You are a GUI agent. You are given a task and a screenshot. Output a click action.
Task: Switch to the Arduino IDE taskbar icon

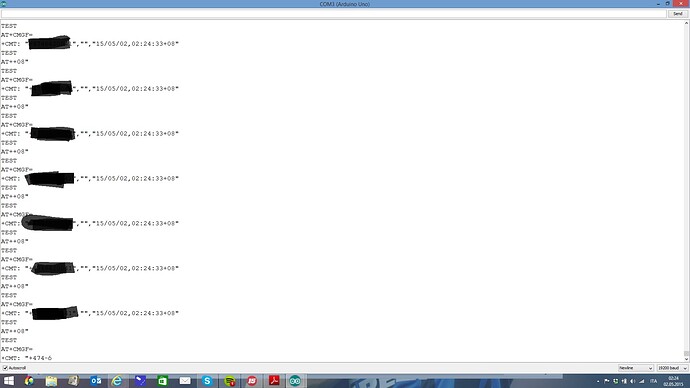[295, 381]
